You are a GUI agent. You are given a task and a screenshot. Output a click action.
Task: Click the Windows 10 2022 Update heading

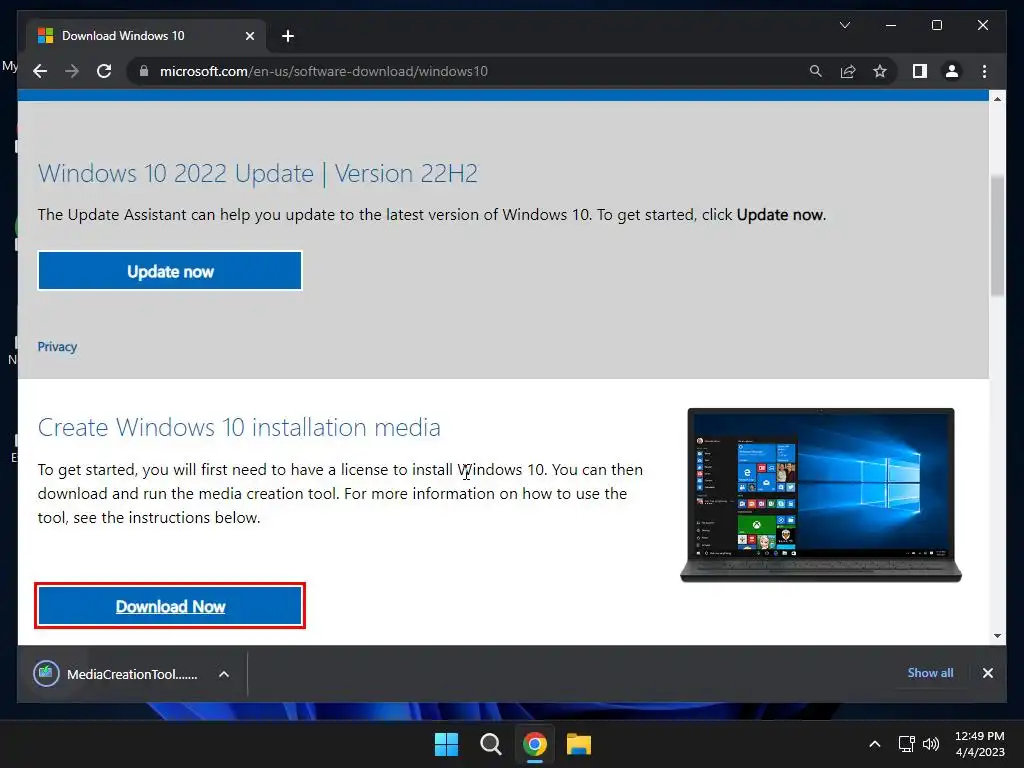[258, 174]
